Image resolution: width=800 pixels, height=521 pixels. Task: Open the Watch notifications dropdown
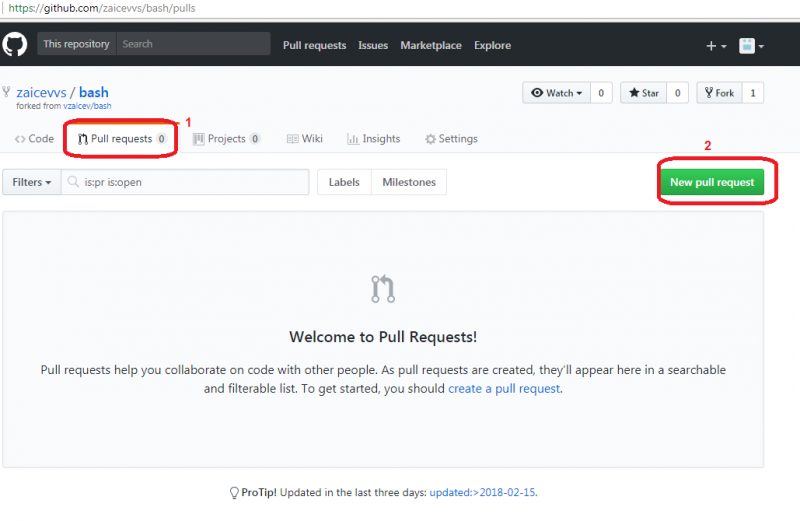click(x=556, y=93)
